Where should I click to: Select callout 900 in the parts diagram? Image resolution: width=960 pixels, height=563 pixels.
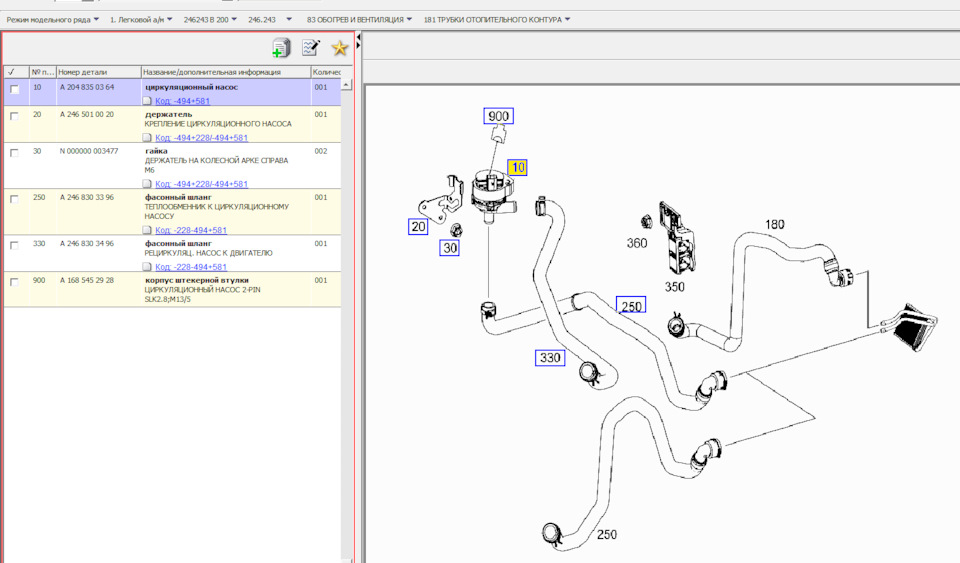(499, 117)
